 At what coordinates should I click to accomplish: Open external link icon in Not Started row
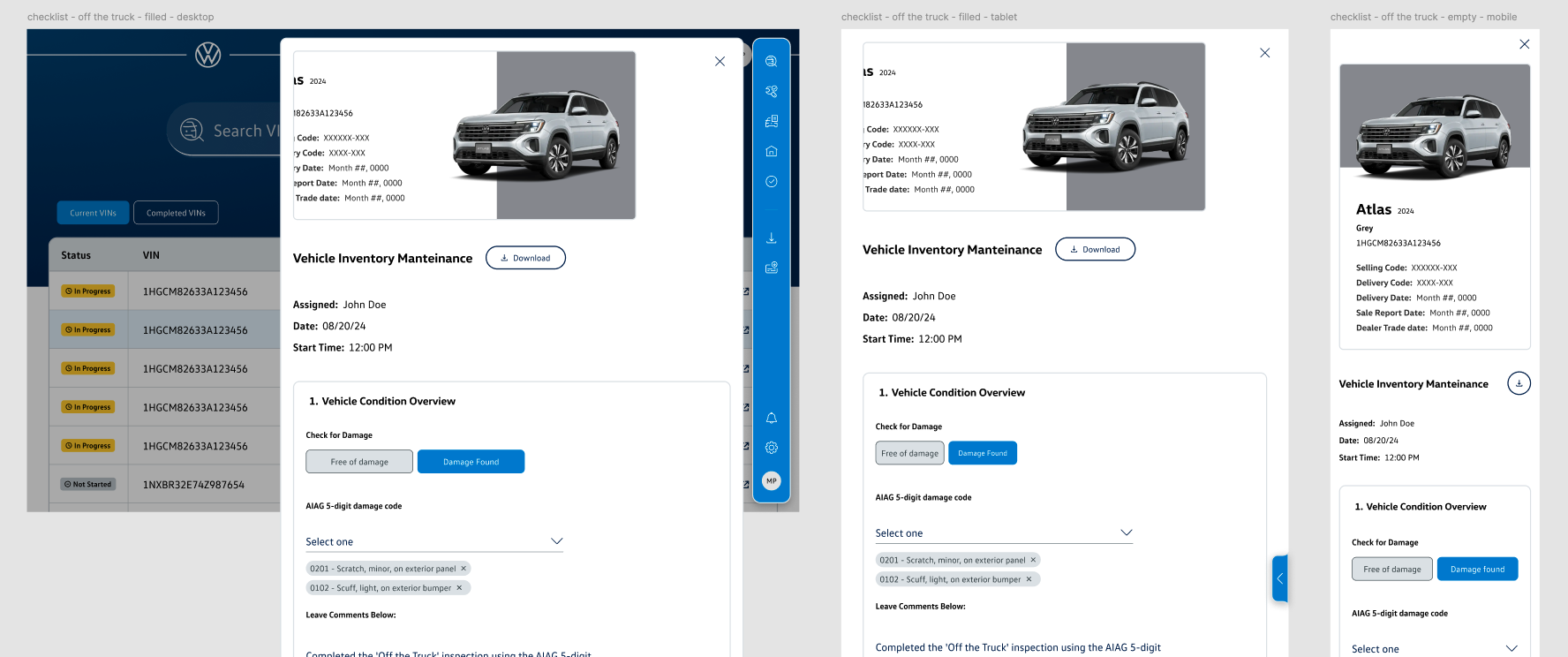746,485
